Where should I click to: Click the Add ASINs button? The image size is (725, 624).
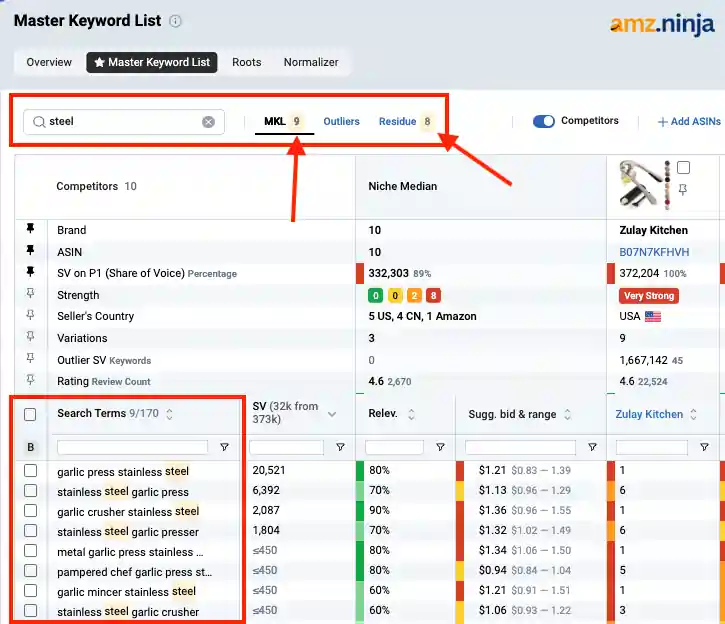point(689,122)
